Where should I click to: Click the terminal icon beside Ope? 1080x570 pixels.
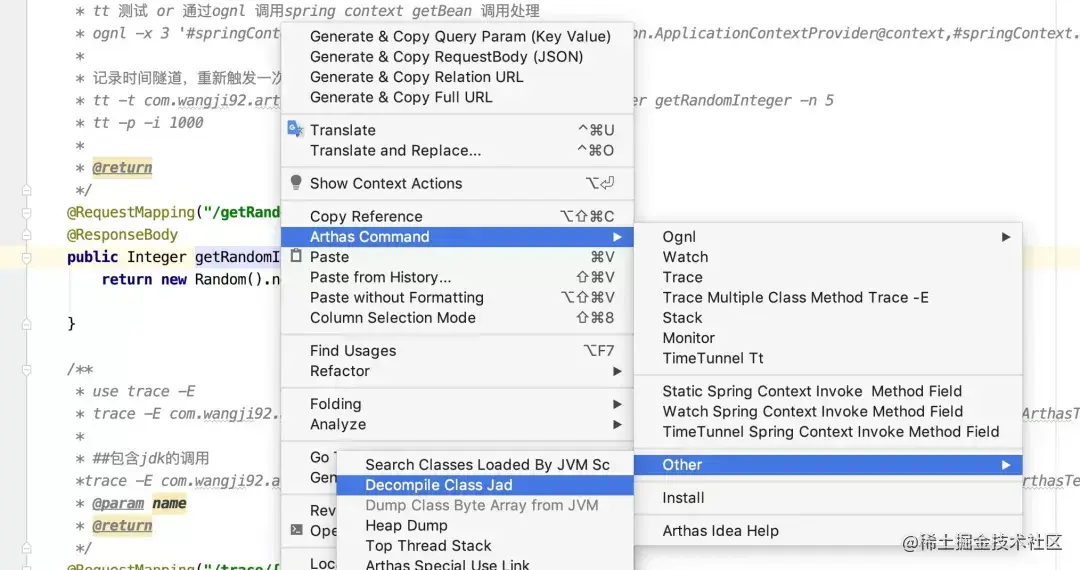pyautogui.click(x=296, y=530)
